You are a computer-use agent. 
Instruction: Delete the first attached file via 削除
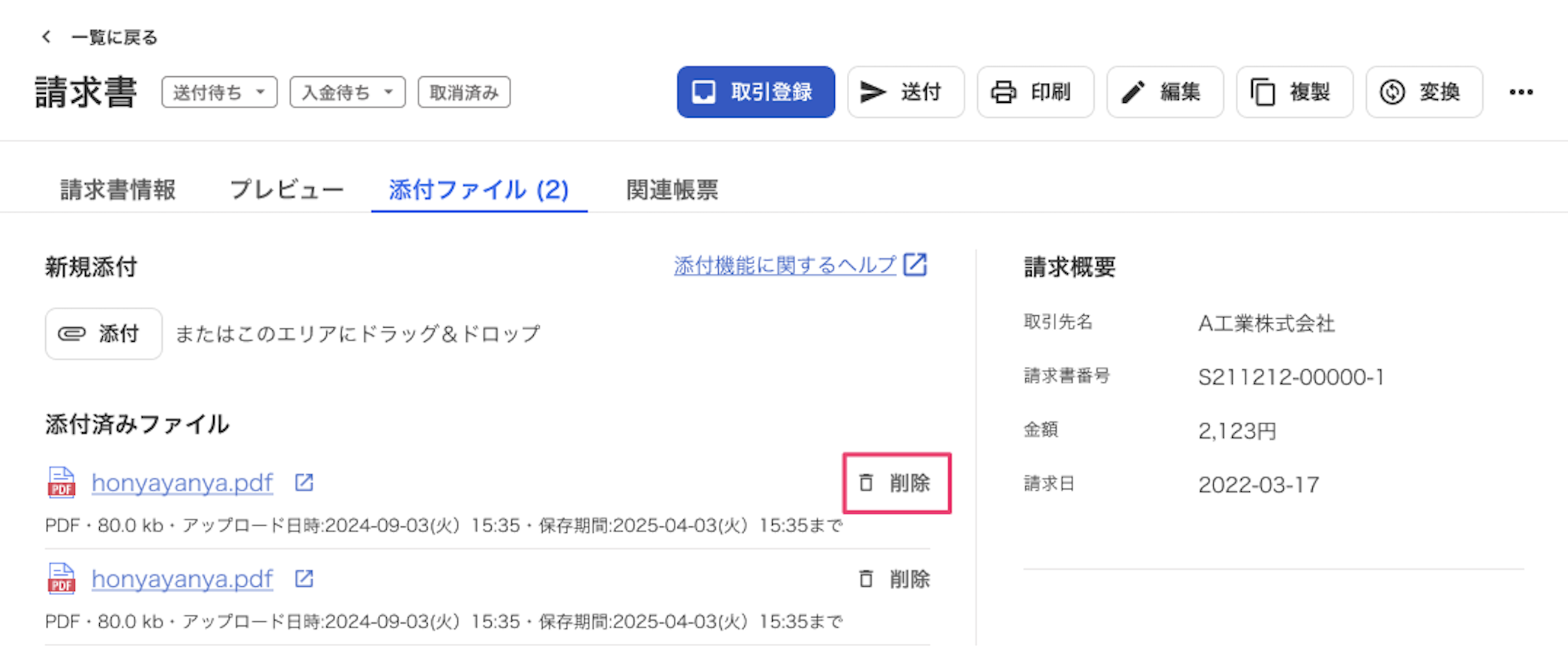(895, 483)
